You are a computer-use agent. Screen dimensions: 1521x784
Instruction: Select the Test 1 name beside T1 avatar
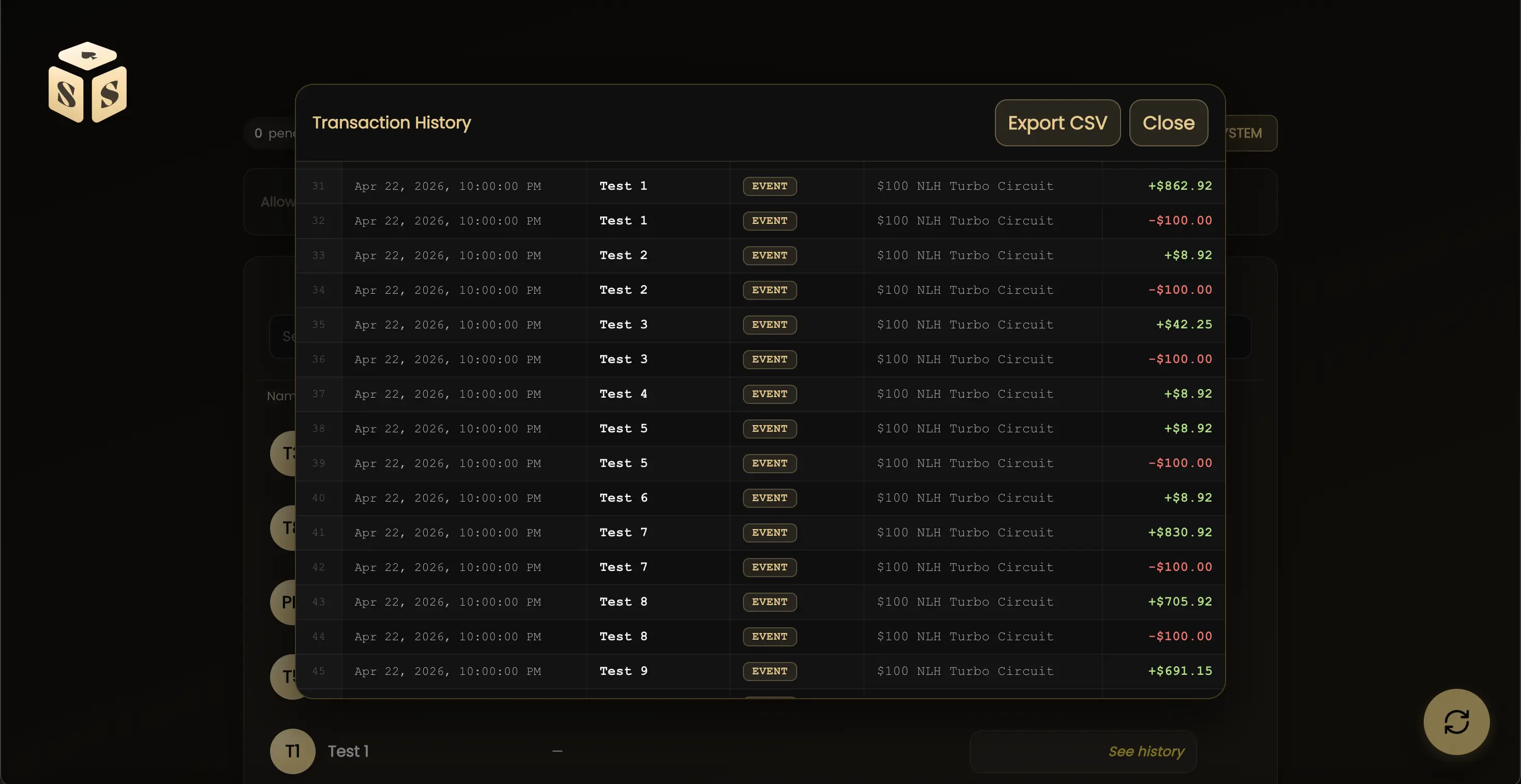[x=348, y=751]
